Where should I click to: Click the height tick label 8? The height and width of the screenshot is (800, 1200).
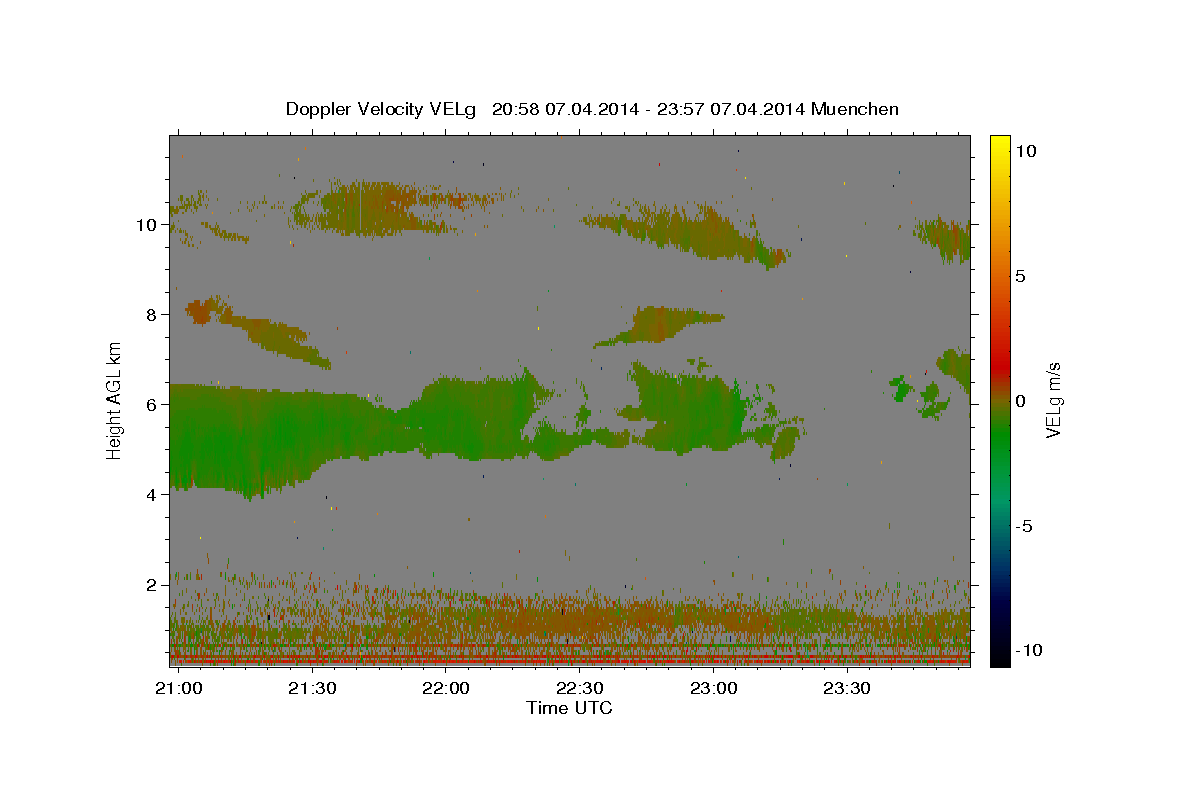click(151, 314)
